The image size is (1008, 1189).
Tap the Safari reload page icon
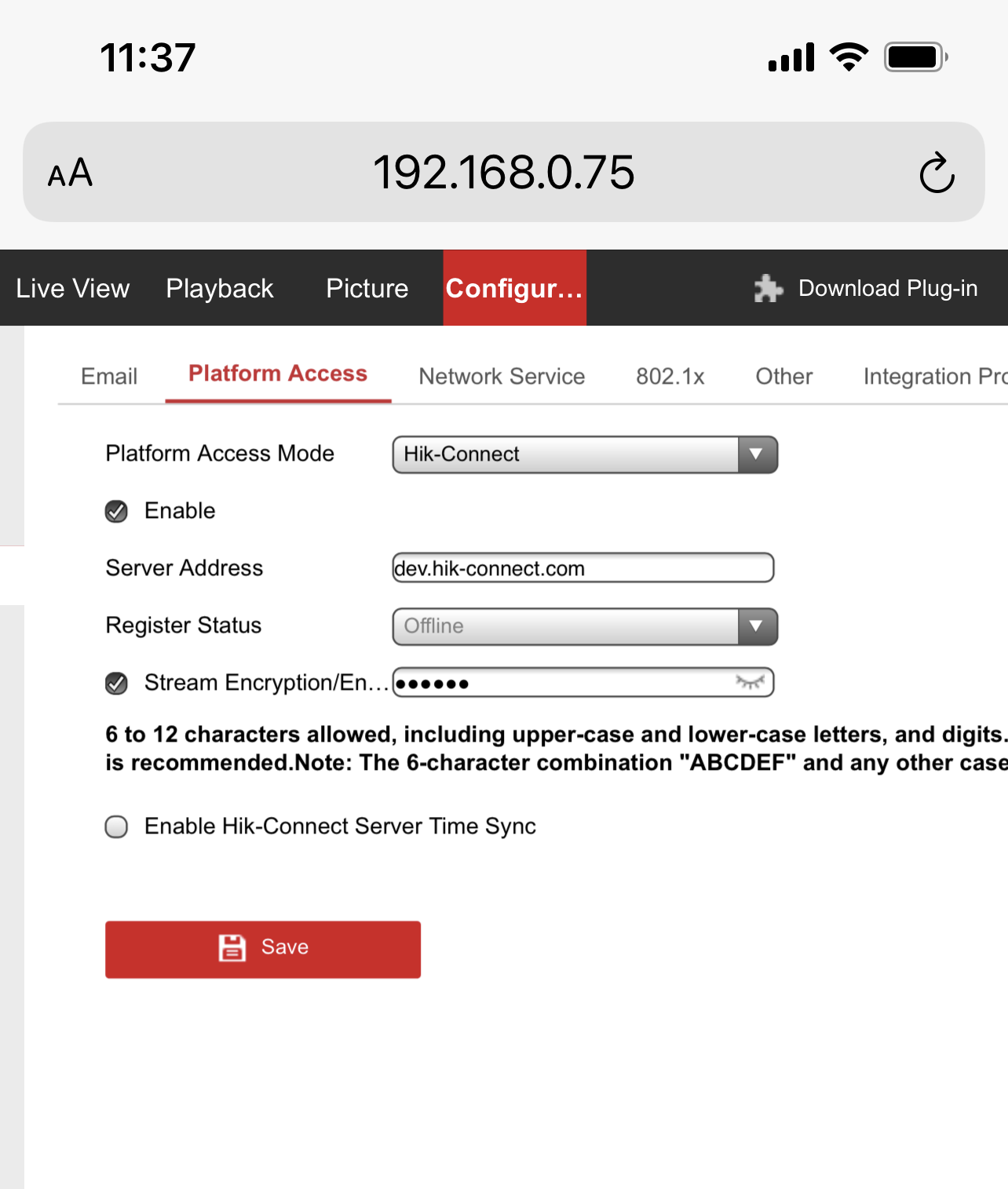point(937,173)
